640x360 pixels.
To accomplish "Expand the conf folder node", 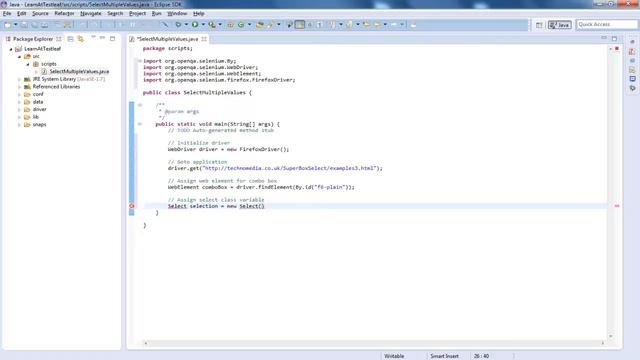I will pyautogui.click(x=19, y=94).
